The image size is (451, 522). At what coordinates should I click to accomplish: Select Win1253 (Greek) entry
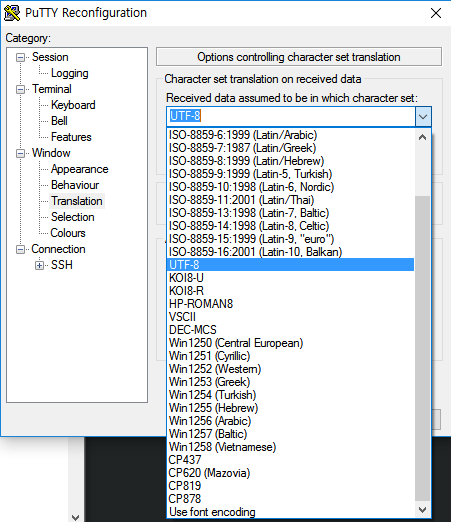pyautogui.click(x=290, y=382)
